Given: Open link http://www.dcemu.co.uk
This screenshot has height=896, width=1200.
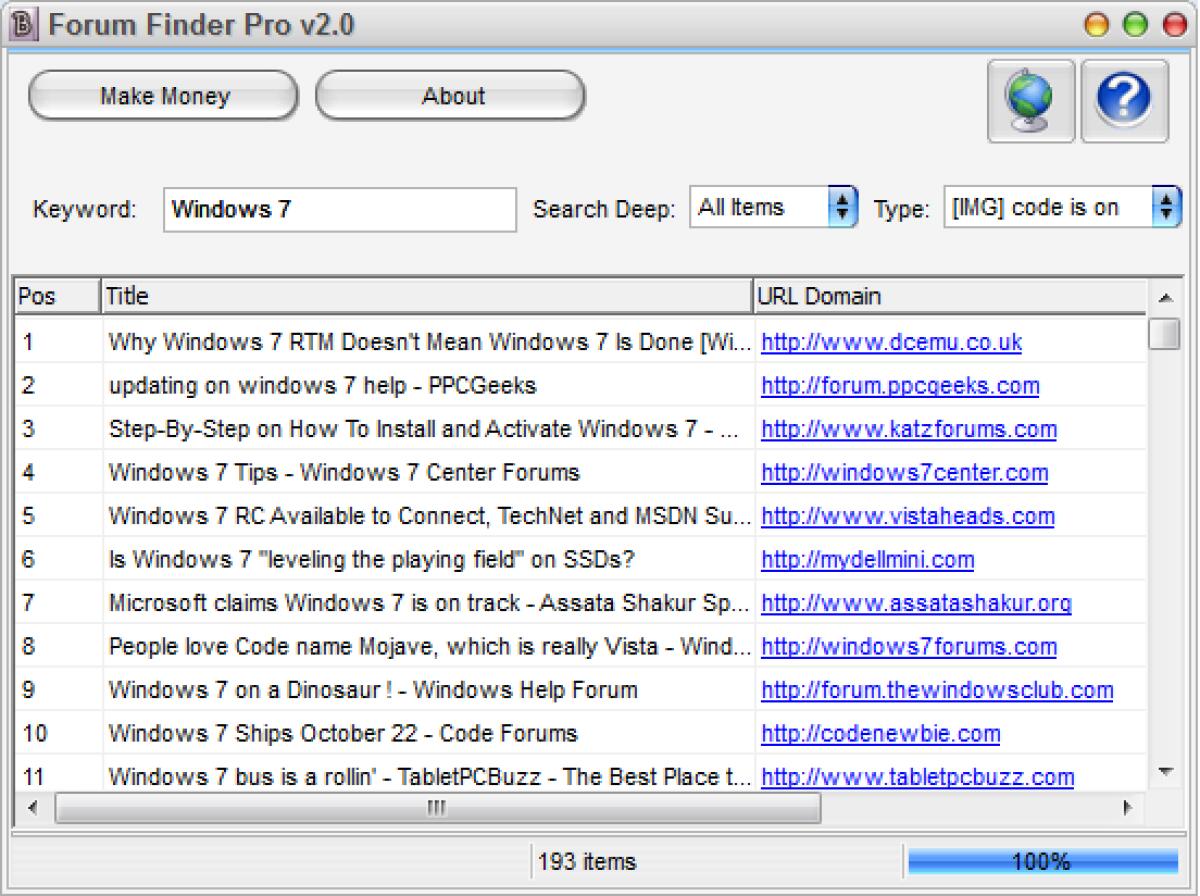Looking at the screenshot, I should (891, 343).
